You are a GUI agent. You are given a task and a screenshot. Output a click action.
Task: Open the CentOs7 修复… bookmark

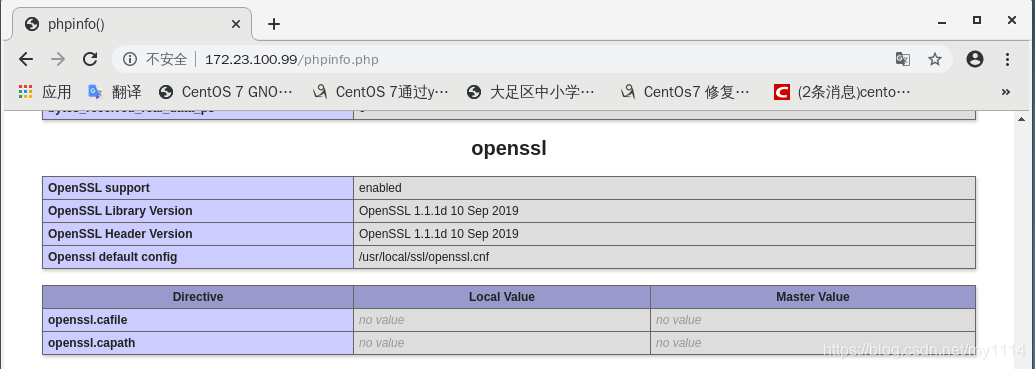coord(685,92)
